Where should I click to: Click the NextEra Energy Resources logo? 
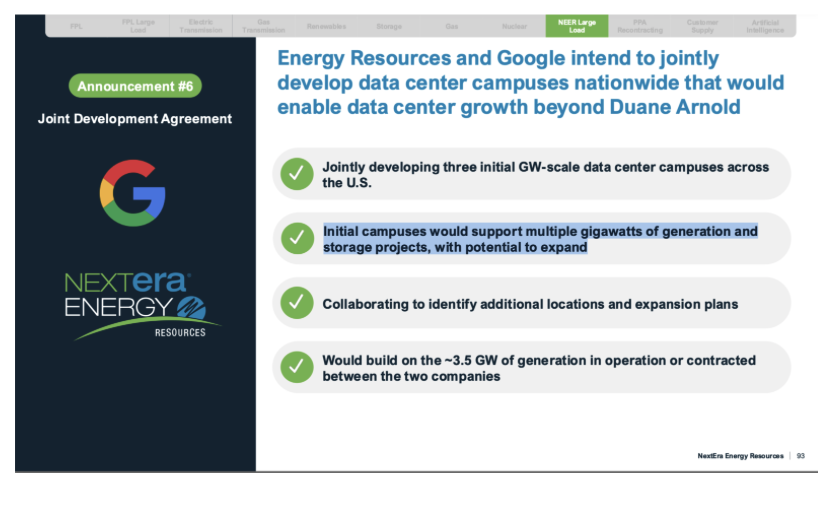[141, 306]
